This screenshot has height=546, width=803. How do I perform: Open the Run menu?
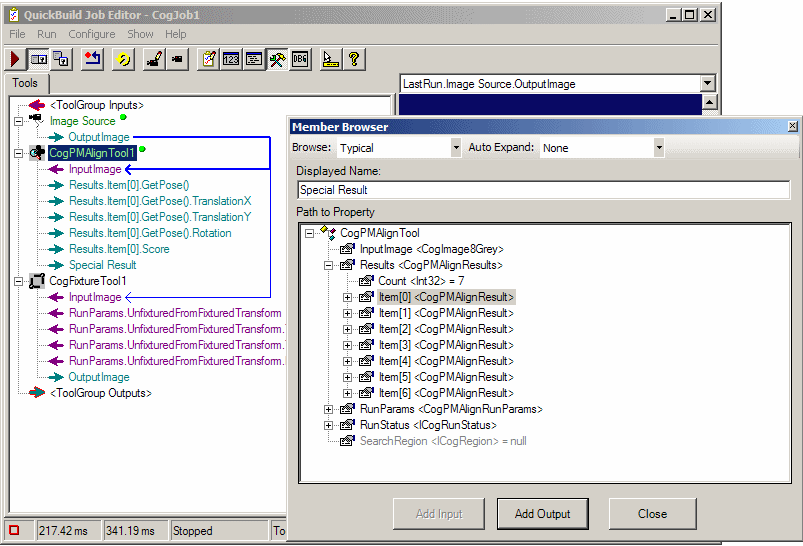click(47, 34)
